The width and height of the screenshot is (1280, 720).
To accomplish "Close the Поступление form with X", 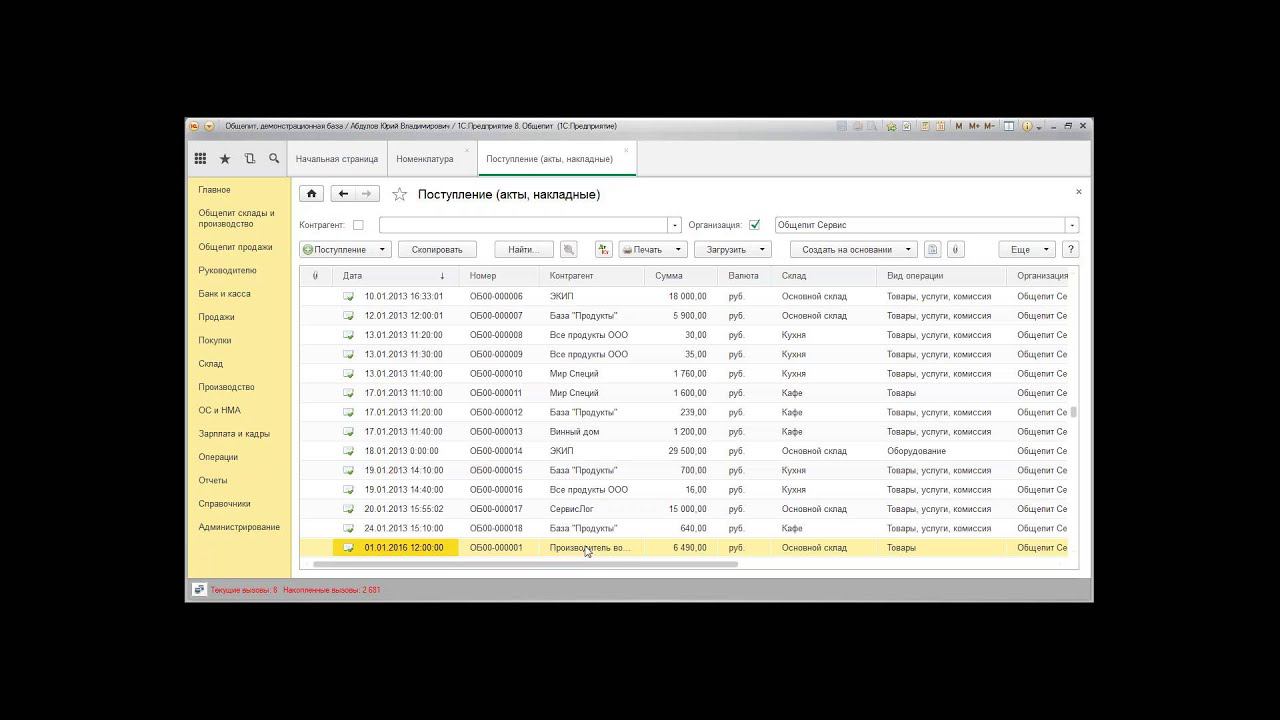I will [x=1078, y=191].
